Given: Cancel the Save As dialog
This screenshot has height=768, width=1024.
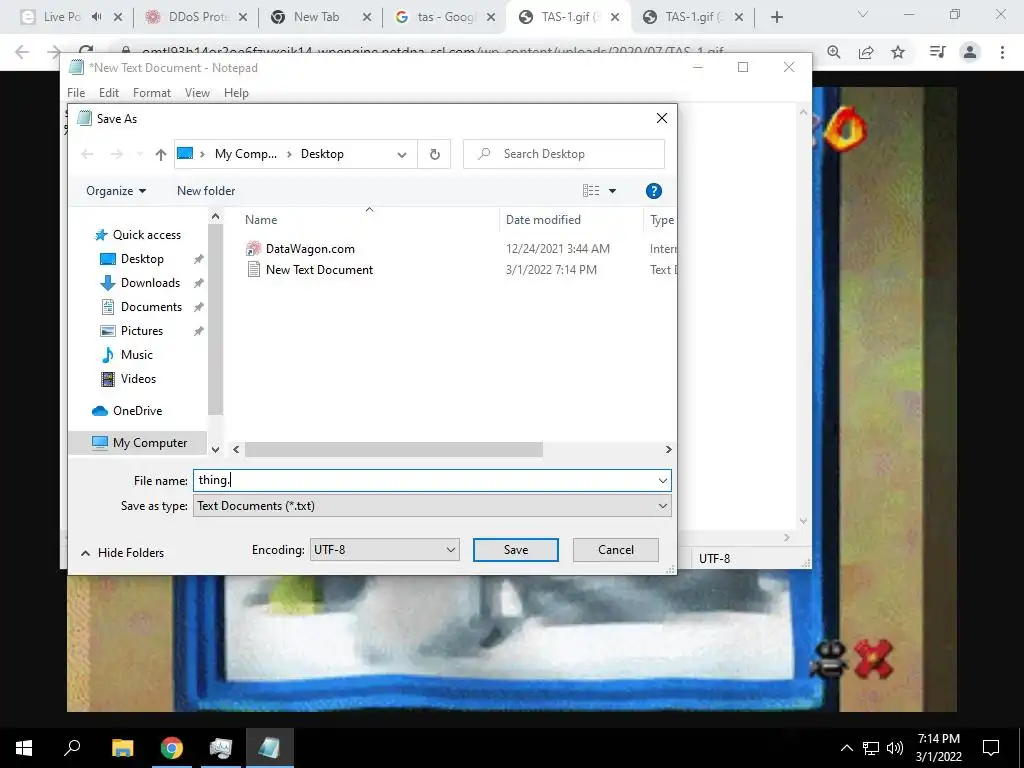Looking at the screenshot, I should click(x=615, y=550).
